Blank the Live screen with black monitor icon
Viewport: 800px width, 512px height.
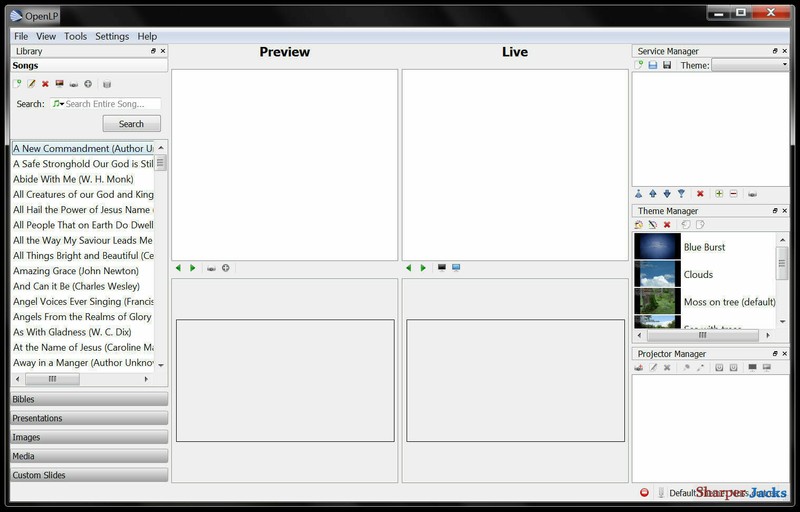click(x=442, y=268)
